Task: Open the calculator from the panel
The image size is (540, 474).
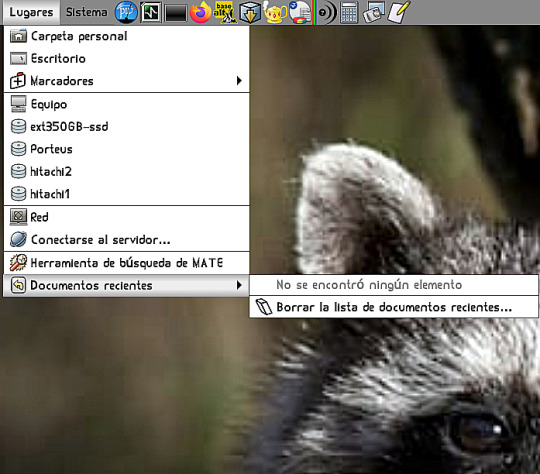Action: (x=349, y=12)
